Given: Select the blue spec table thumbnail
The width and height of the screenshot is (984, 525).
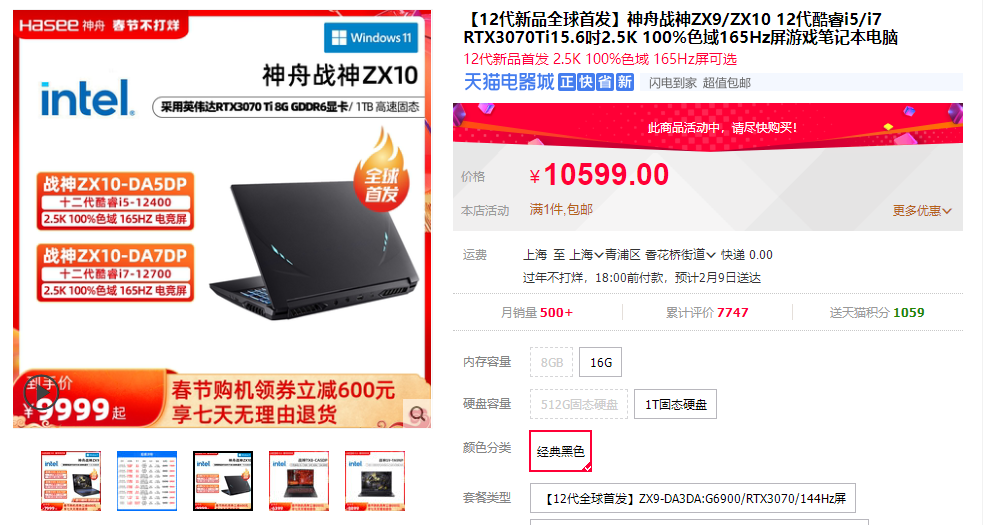Looking at the screenshot, I should click(x=147, y=480).
